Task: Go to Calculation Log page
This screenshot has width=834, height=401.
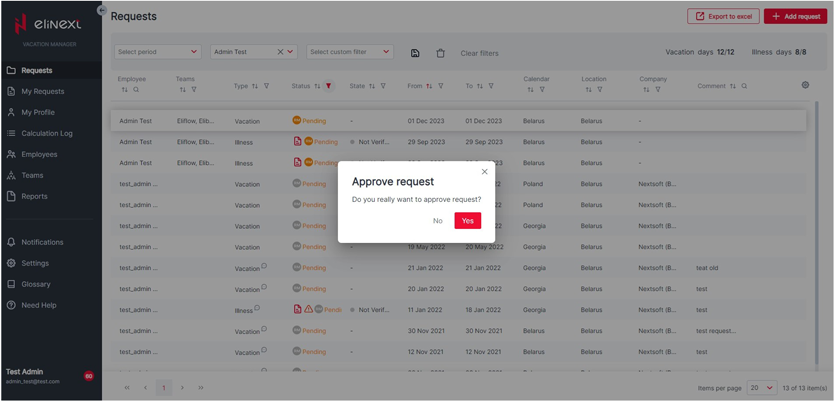Action: coord(47,133)
